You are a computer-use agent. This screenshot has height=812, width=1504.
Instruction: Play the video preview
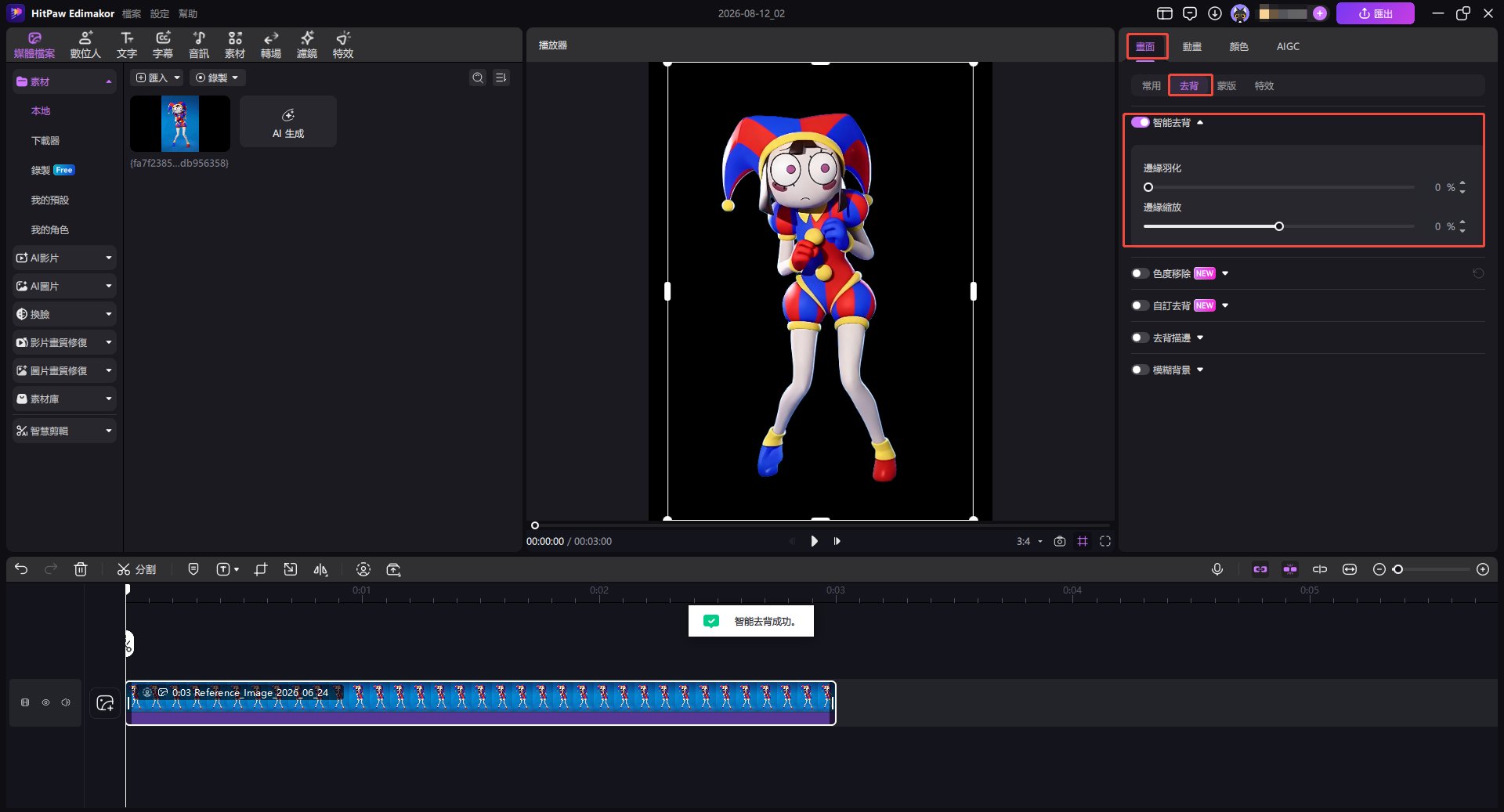tap(814, 541)
